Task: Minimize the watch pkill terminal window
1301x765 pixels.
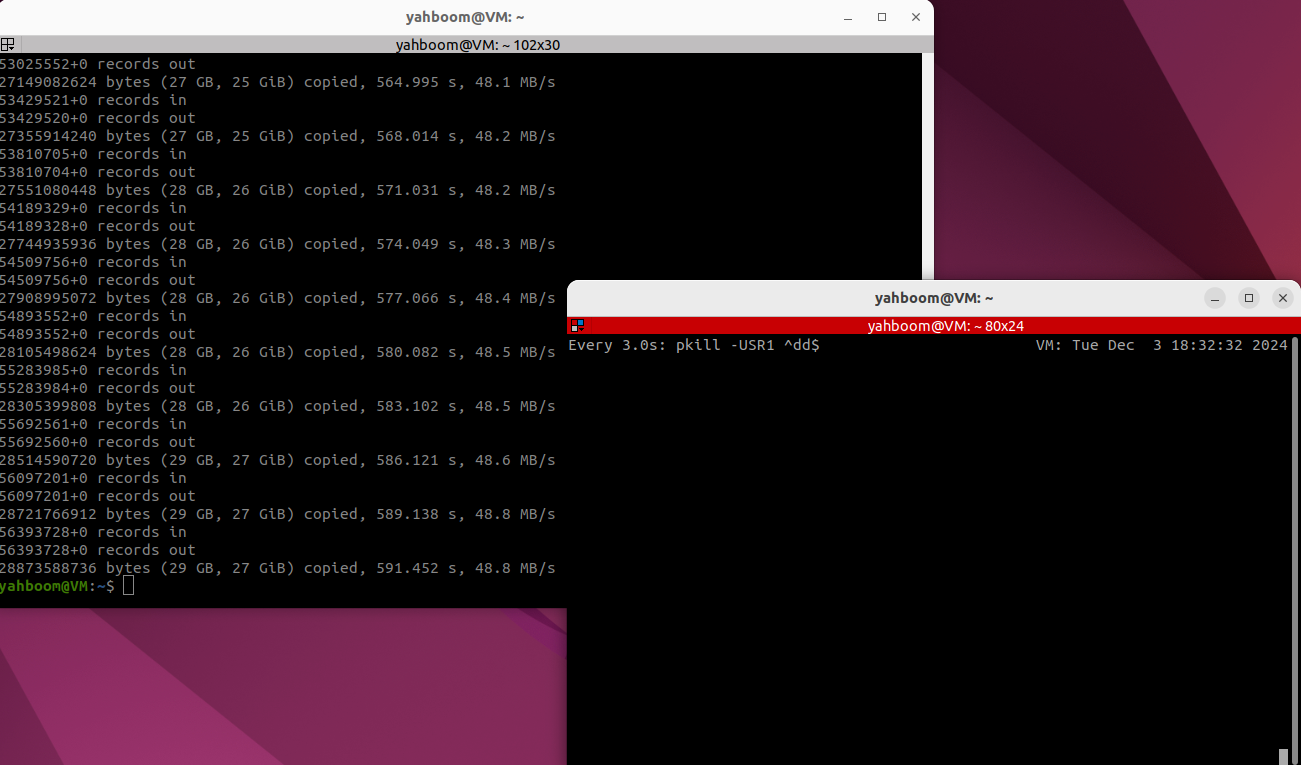Action: pos(1215,298)
